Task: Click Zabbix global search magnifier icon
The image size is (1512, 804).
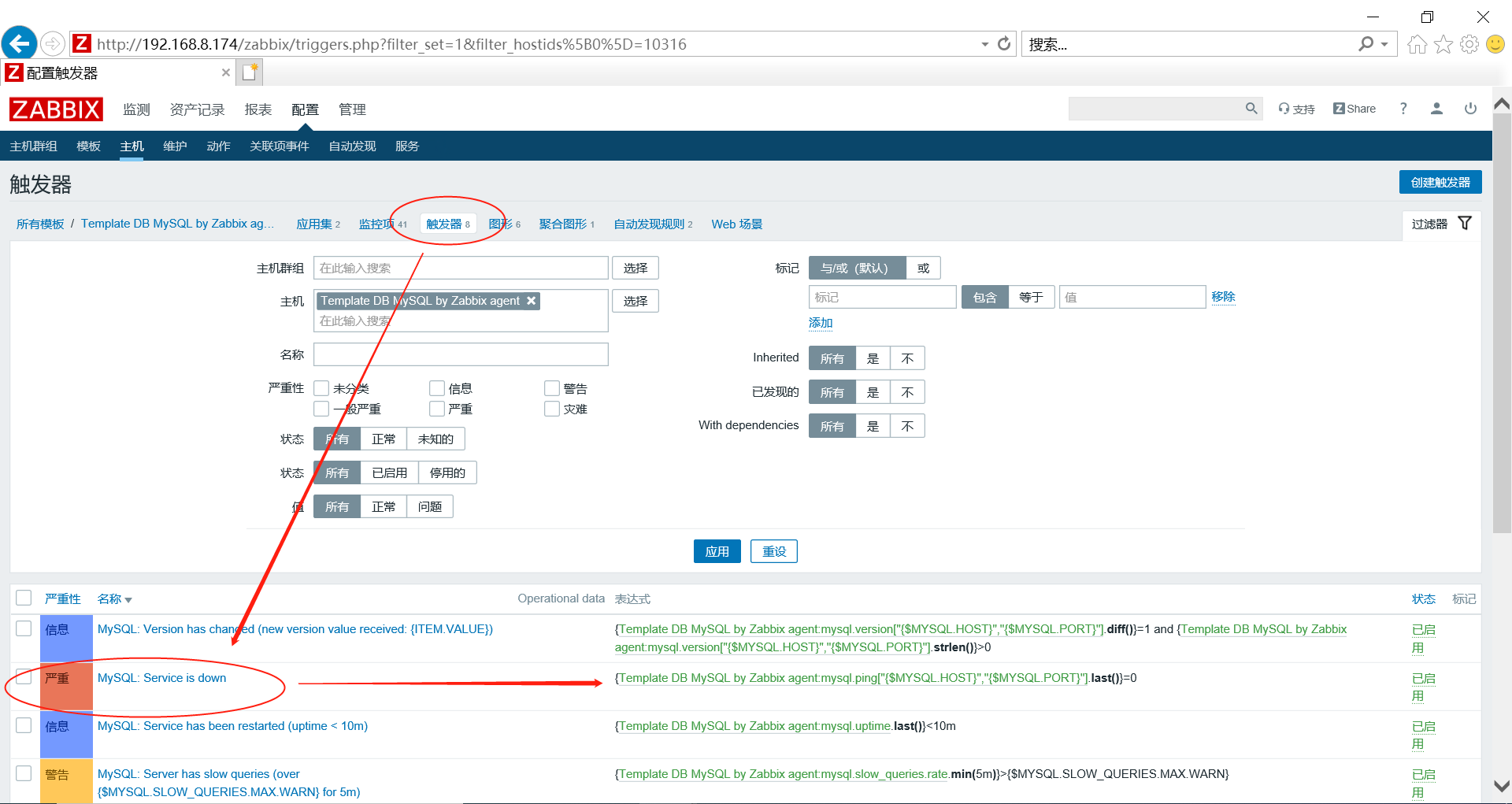Action: pyautogui.click(x=1251, y=109)
